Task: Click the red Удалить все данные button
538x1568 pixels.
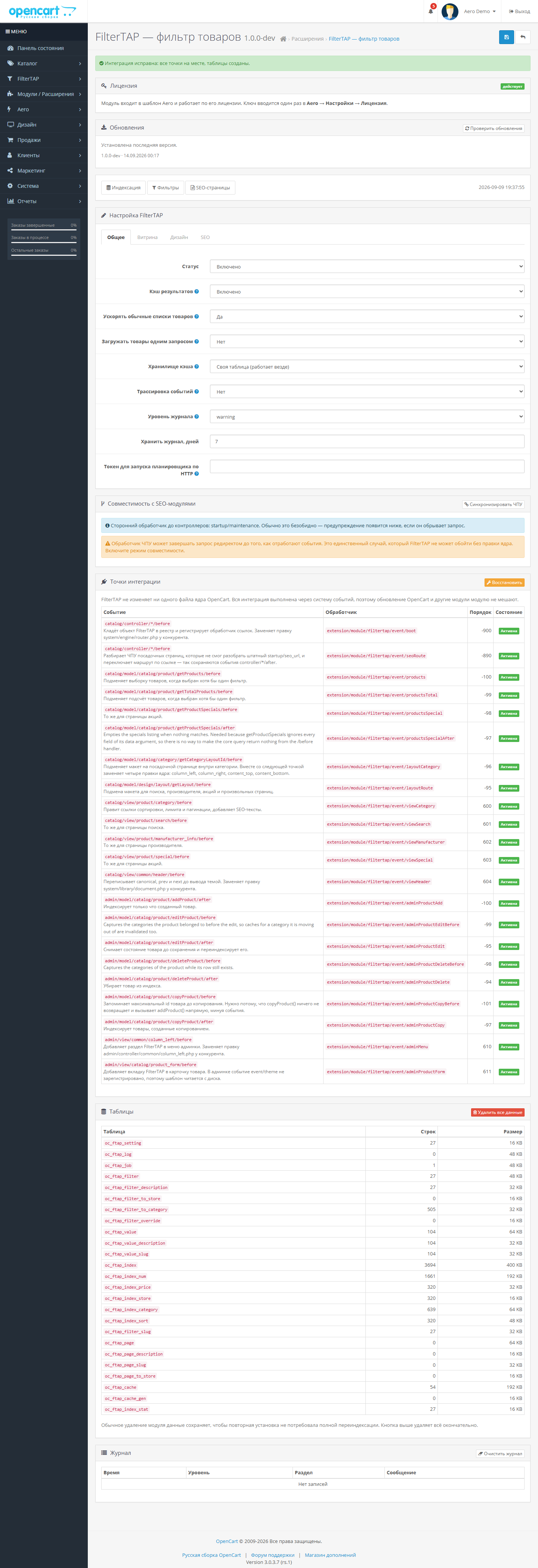Action: 498,1112
